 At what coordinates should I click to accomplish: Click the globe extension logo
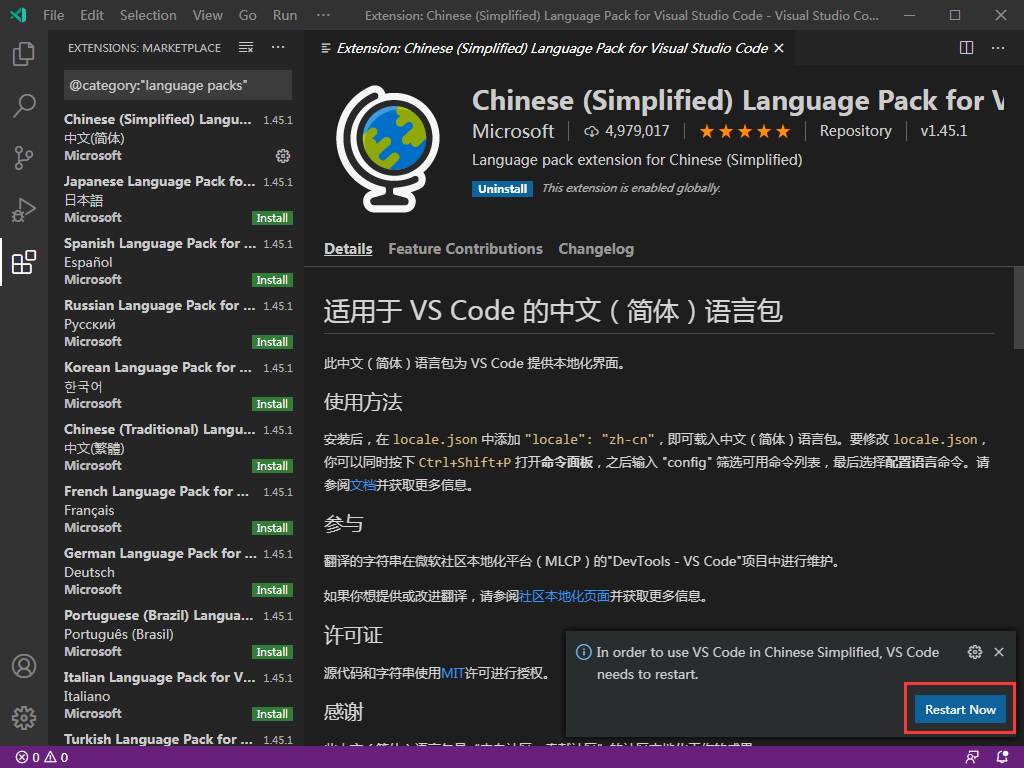coord(388,148)
